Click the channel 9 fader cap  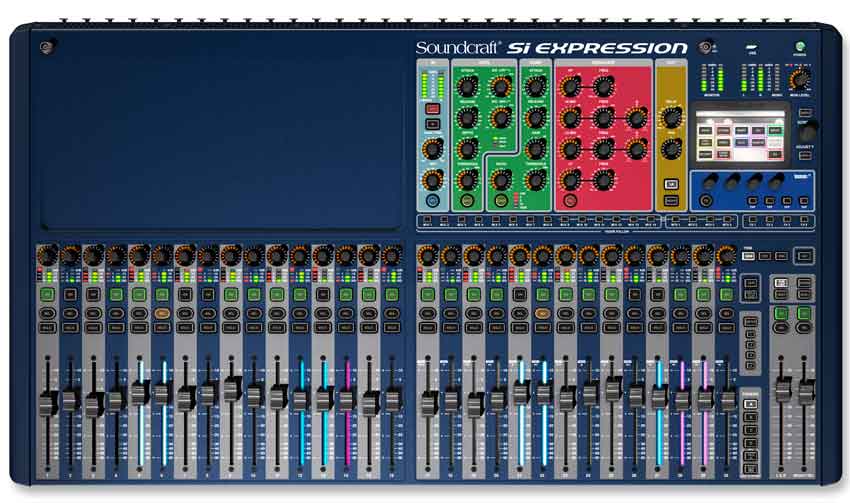click(231, 389)
